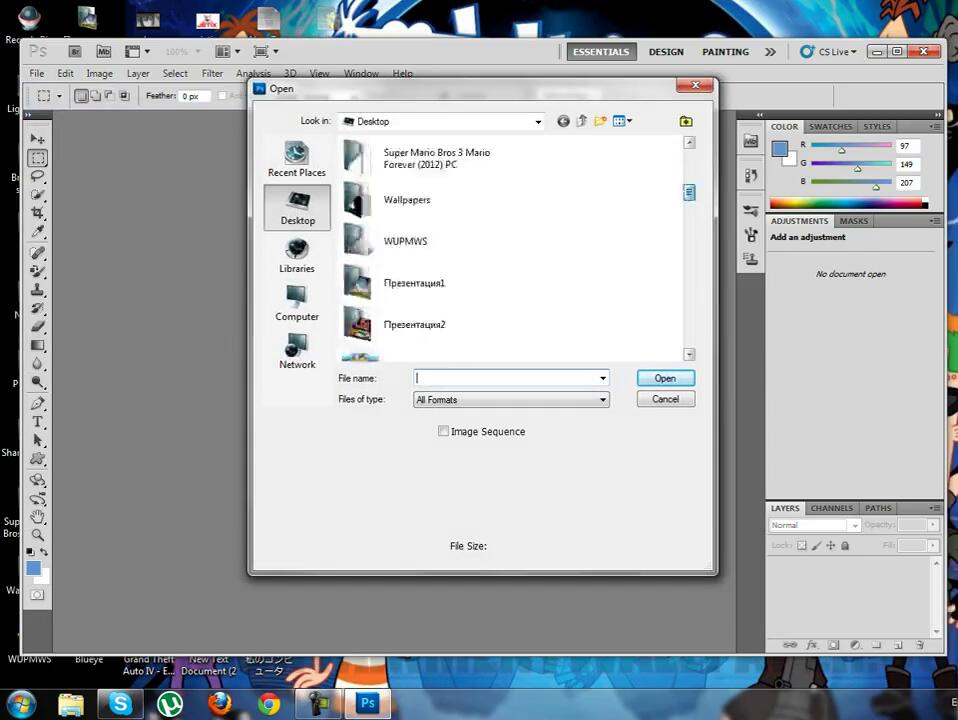
Task: Expand the File name history dropdown
Action: [x=603, y=378]
